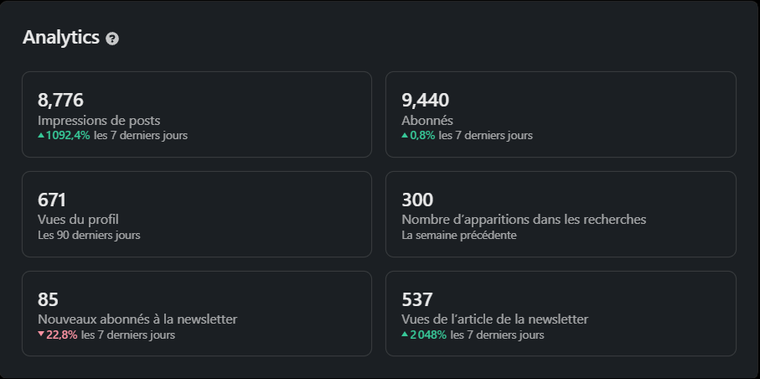Image resolution: width=760 pixels, height=379 pixels.
Task: Click the 85 newsletter subscribers number
Action: (48, 300)
